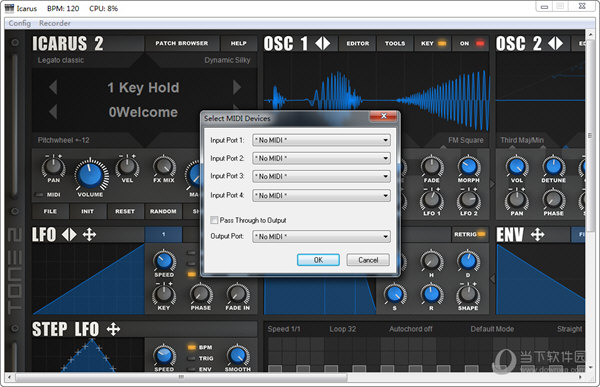
Task: Toggle the lit orange LFO mode indicator
Action: [x=191, y=274]
